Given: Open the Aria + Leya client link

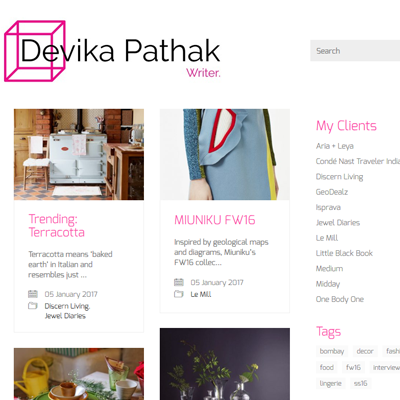Looking at the screenshot, I should pos(335,146).
